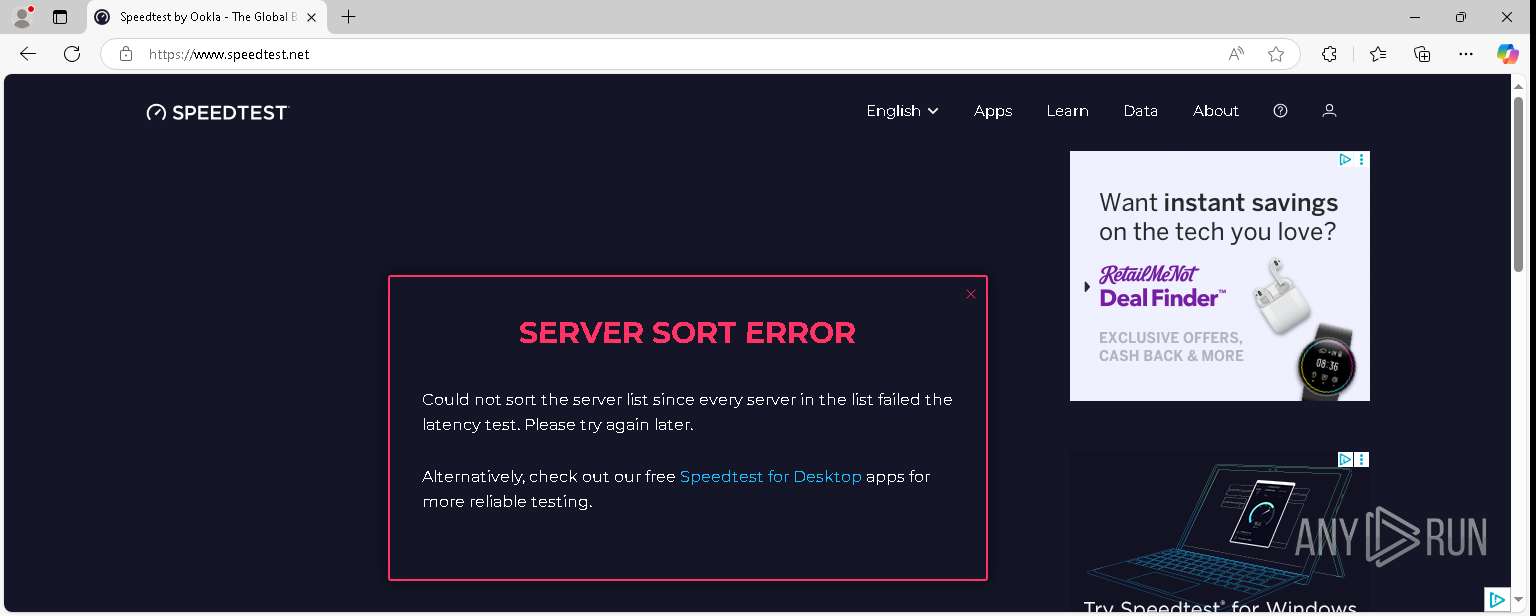This screenshot has height=616, width=1536.
Task: Open browser Extensions puzzle icon
Action: pyautogui.click(x=1329, y=54)
